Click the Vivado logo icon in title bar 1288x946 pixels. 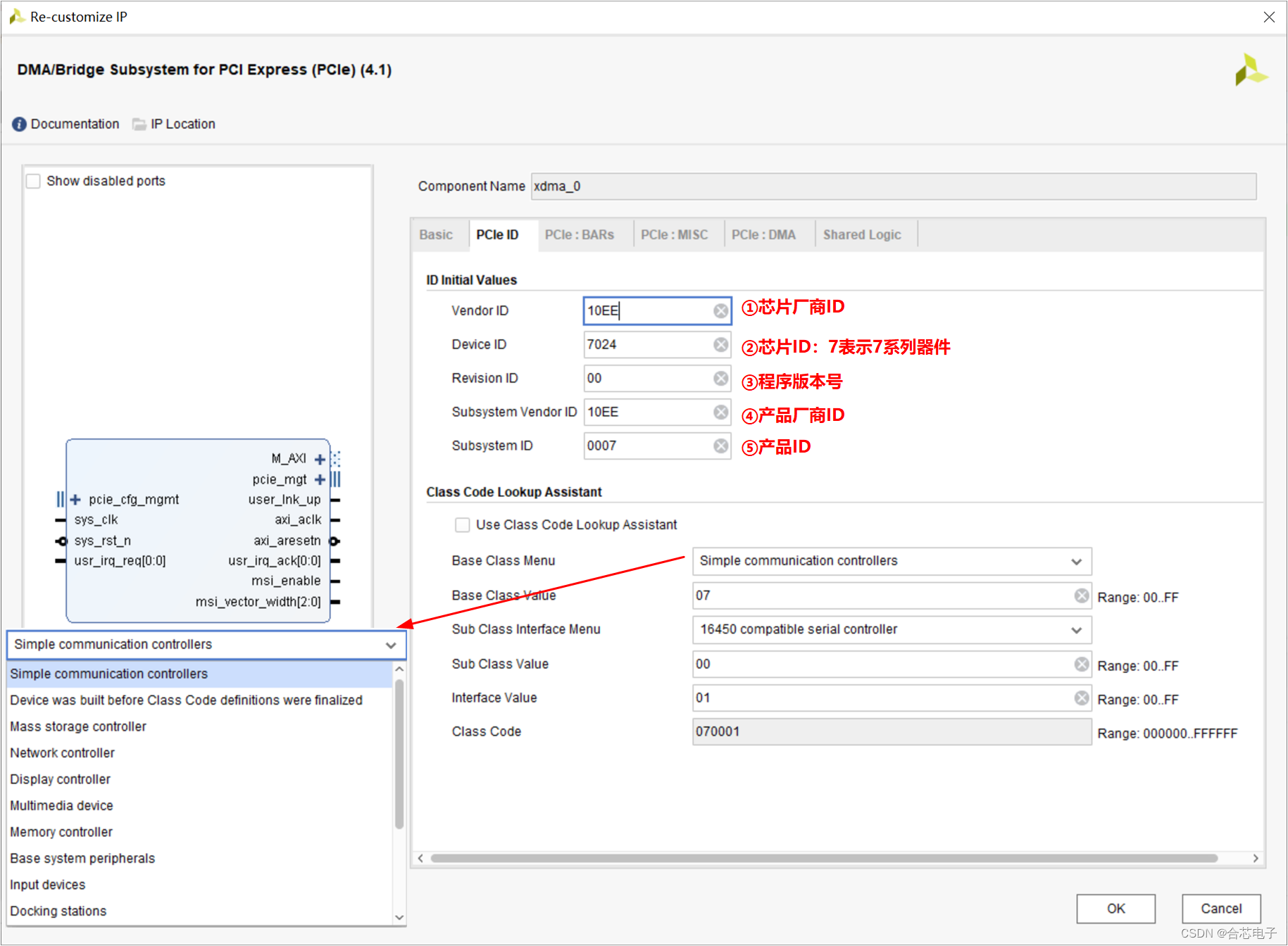(x=16, y=17)
